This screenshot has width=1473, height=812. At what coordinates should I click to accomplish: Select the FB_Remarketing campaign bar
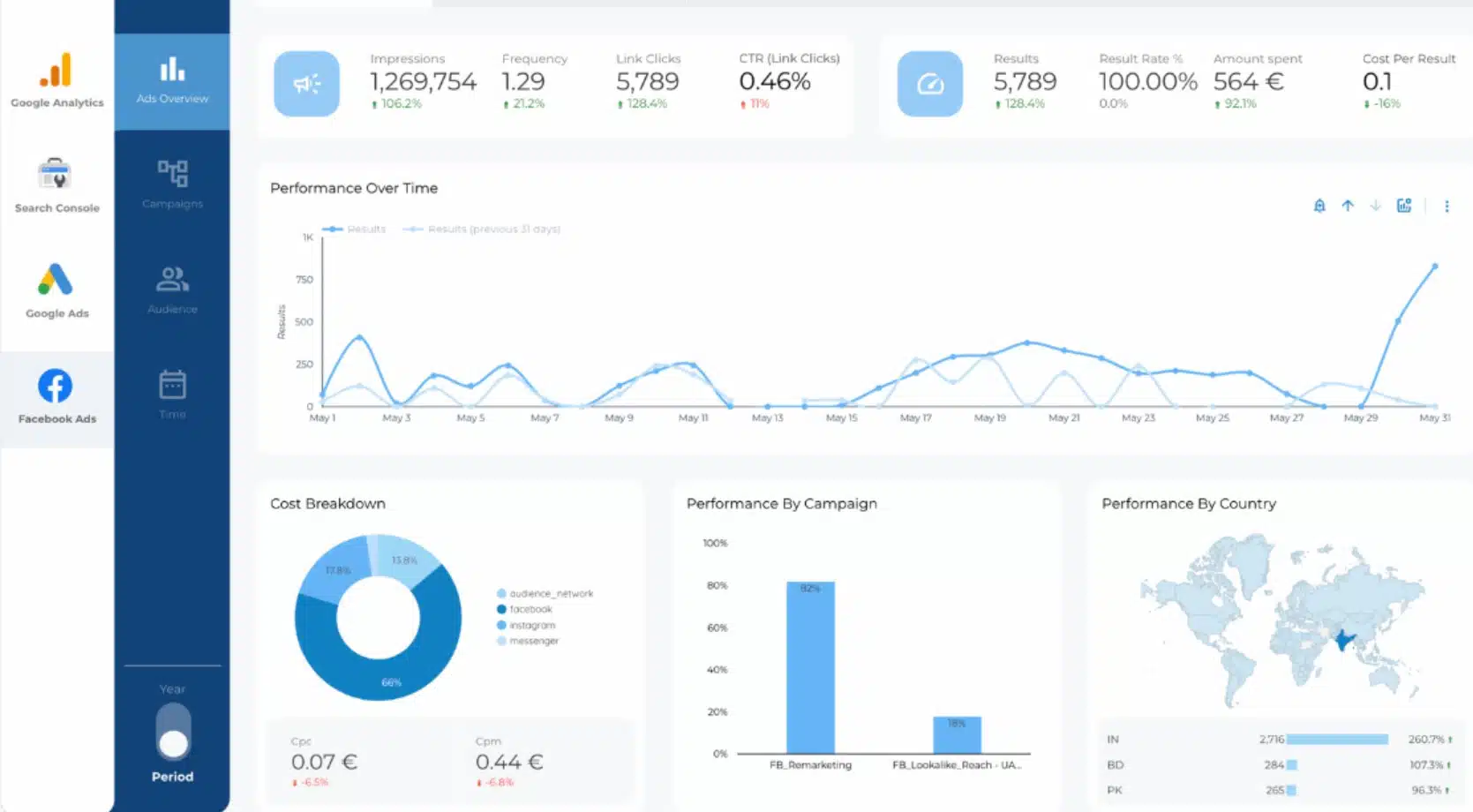809,668
